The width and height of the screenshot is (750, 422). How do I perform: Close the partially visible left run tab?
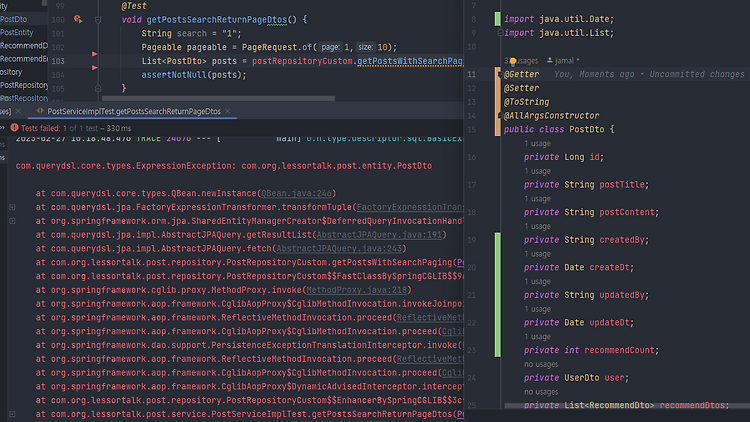click(18, 111)
